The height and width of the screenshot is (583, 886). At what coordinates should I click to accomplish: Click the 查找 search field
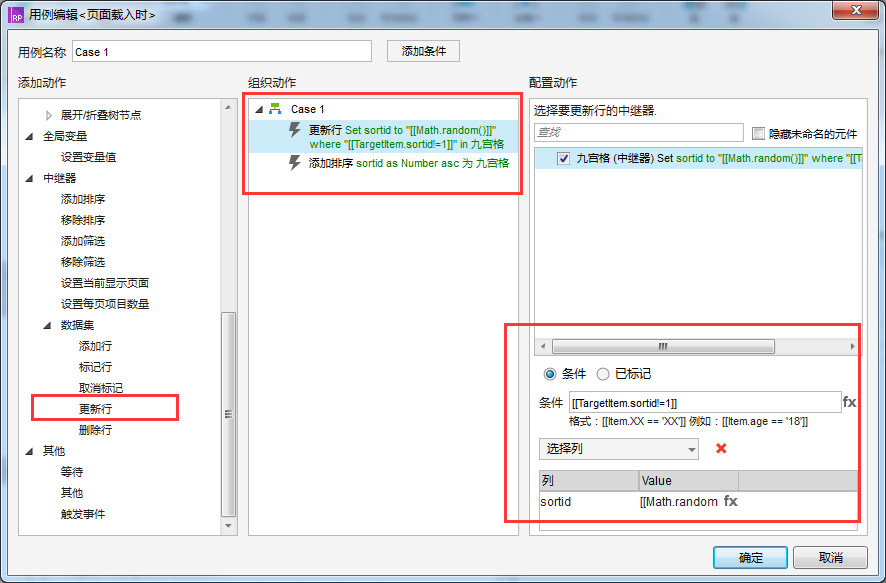639,133
